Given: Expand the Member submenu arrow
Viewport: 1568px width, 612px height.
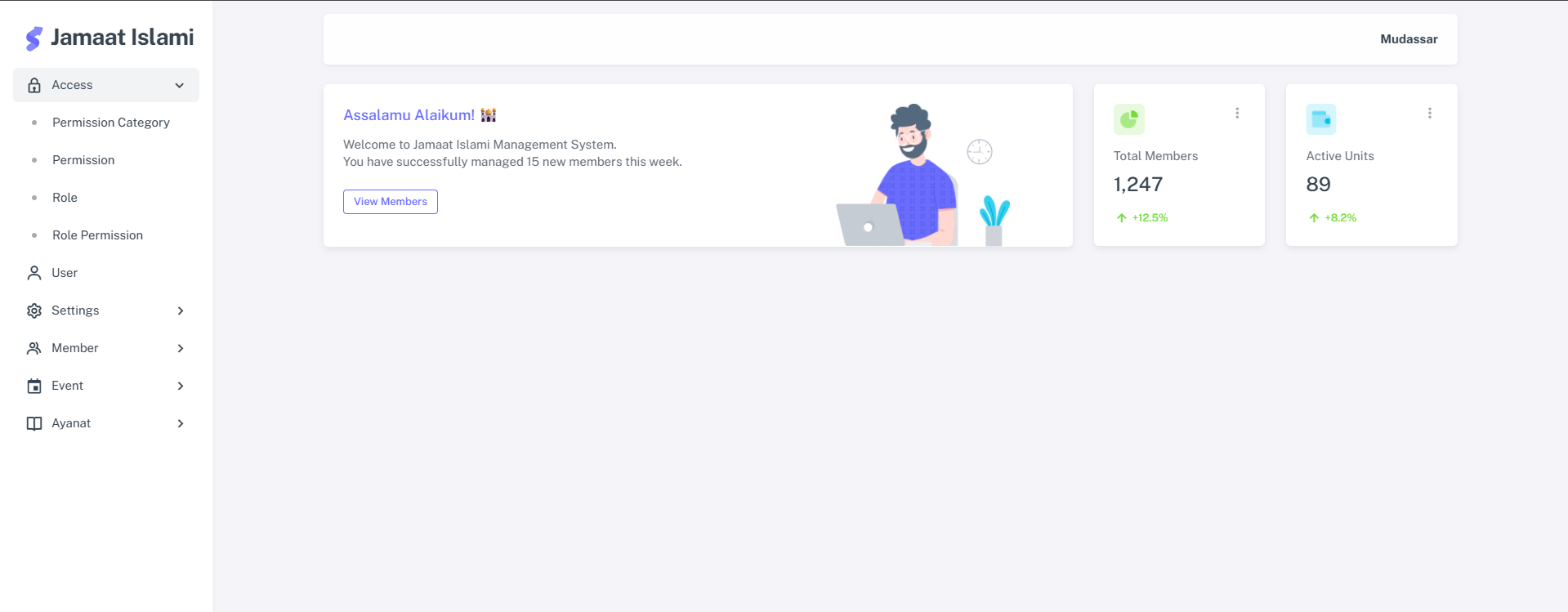Looking at the screenshot, I should [181, 348].
